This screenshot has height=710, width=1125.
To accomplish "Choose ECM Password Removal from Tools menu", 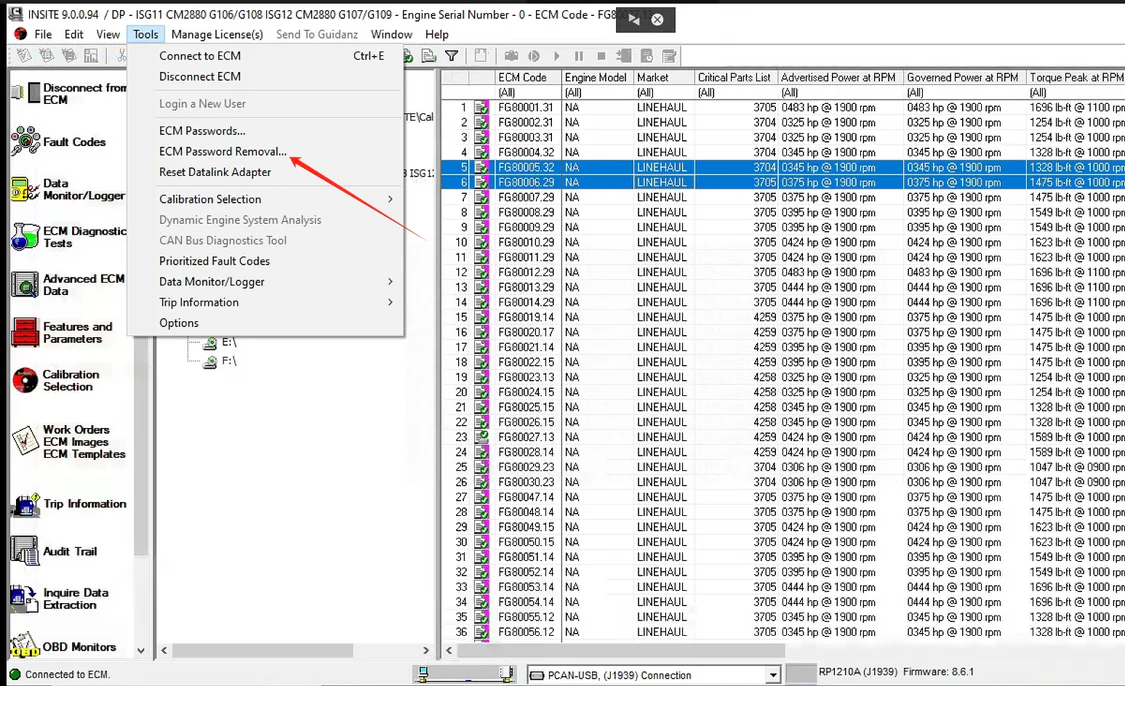I will pyautogui.click(x=222, y=152).
